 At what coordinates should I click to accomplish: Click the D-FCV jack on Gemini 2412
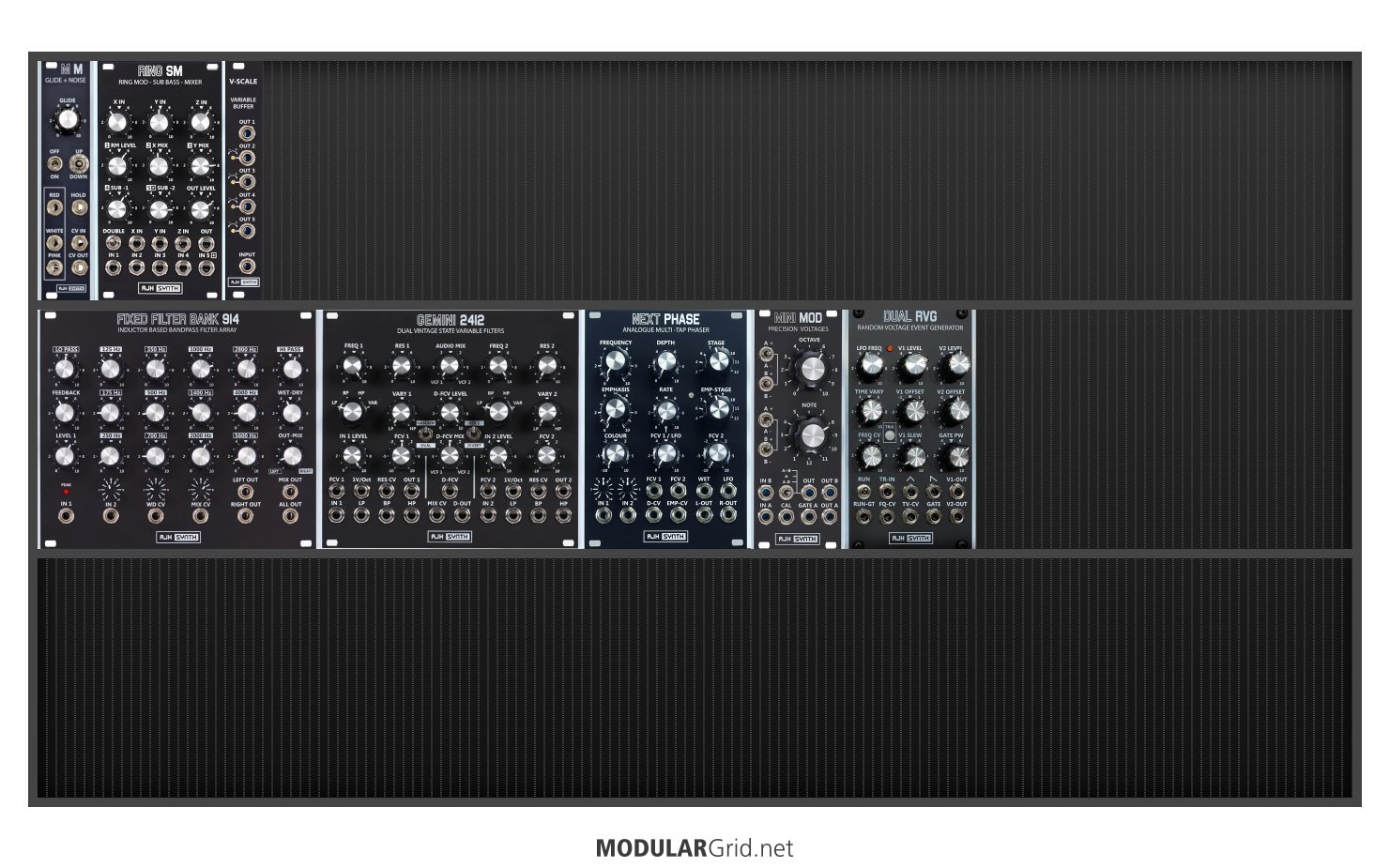[450, 491]
